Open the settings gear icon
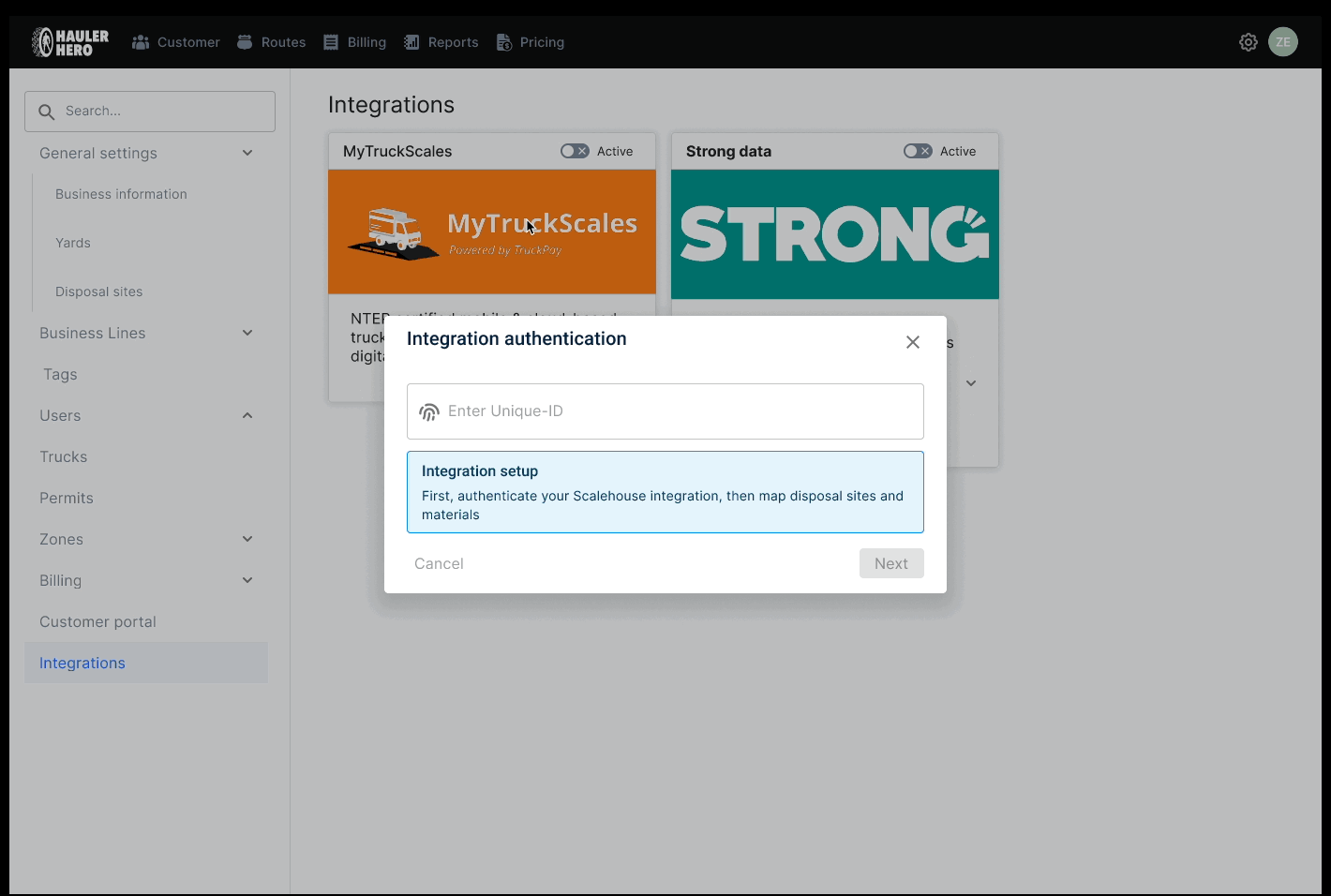The image size is (1331, 896). (1248, 42)
